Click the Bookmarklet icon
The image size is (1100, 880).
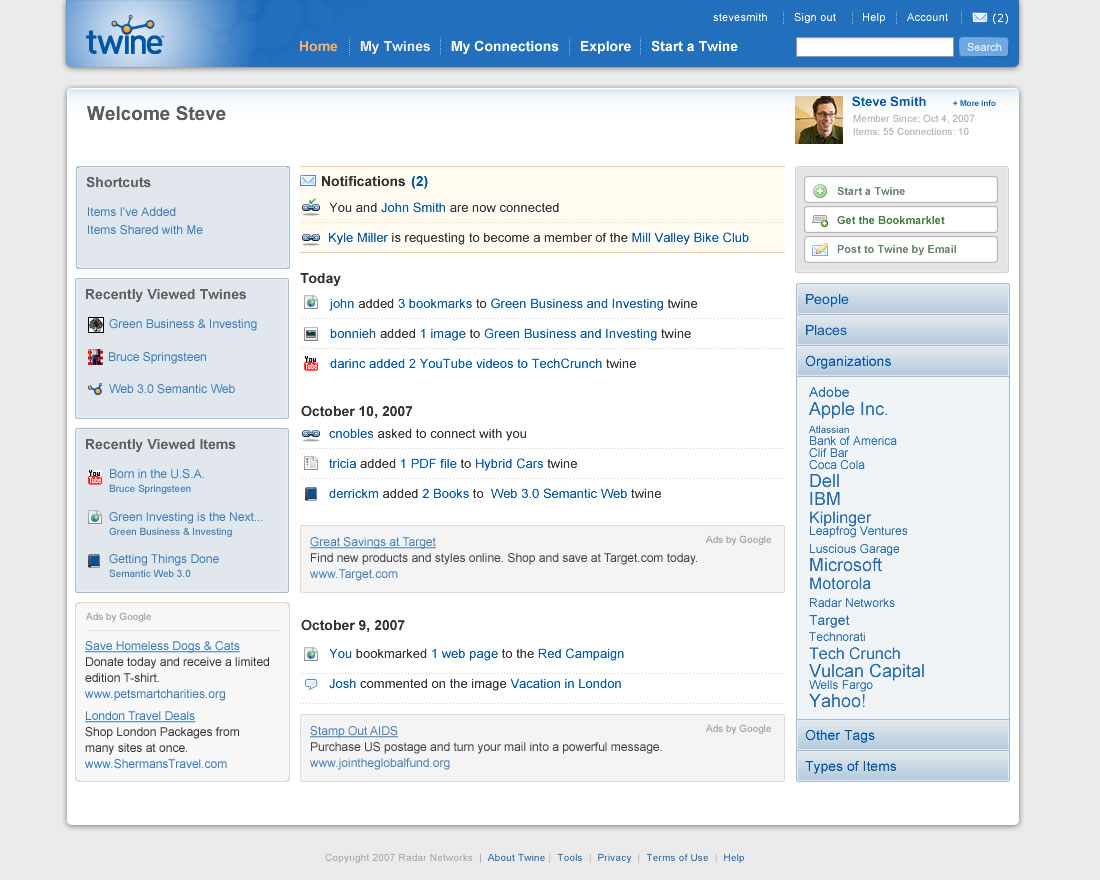pyautogui.click(x=819, y=220)
